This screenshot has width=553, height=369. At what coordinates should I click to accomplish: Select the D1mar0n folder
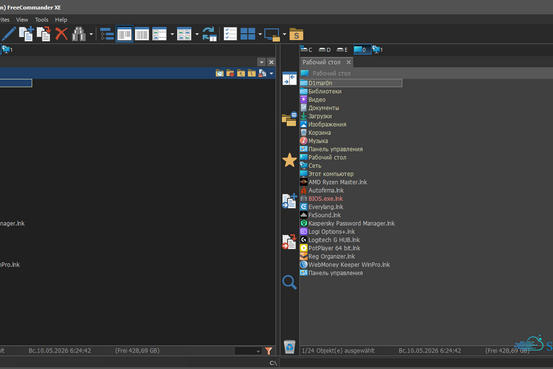pos(351,83)
